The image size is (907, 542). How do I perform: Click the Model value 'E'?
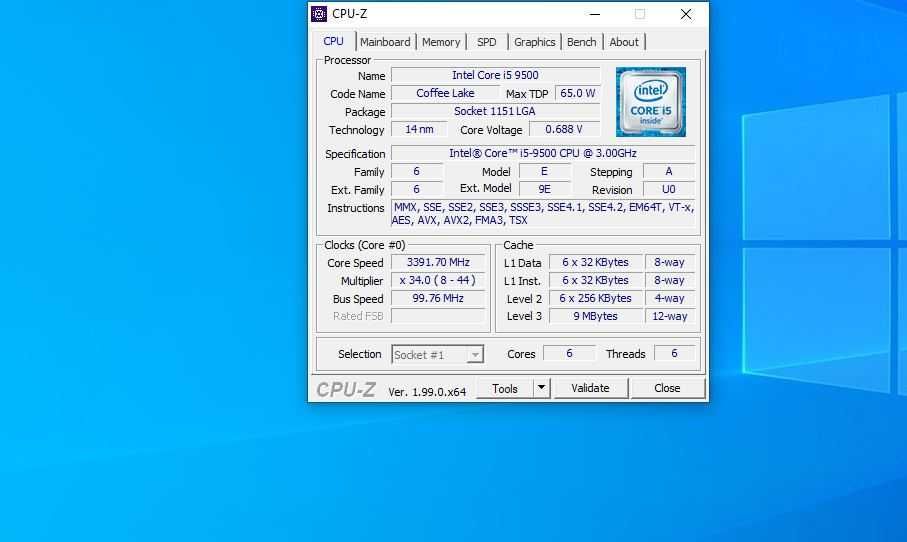(x=544, y=171)
